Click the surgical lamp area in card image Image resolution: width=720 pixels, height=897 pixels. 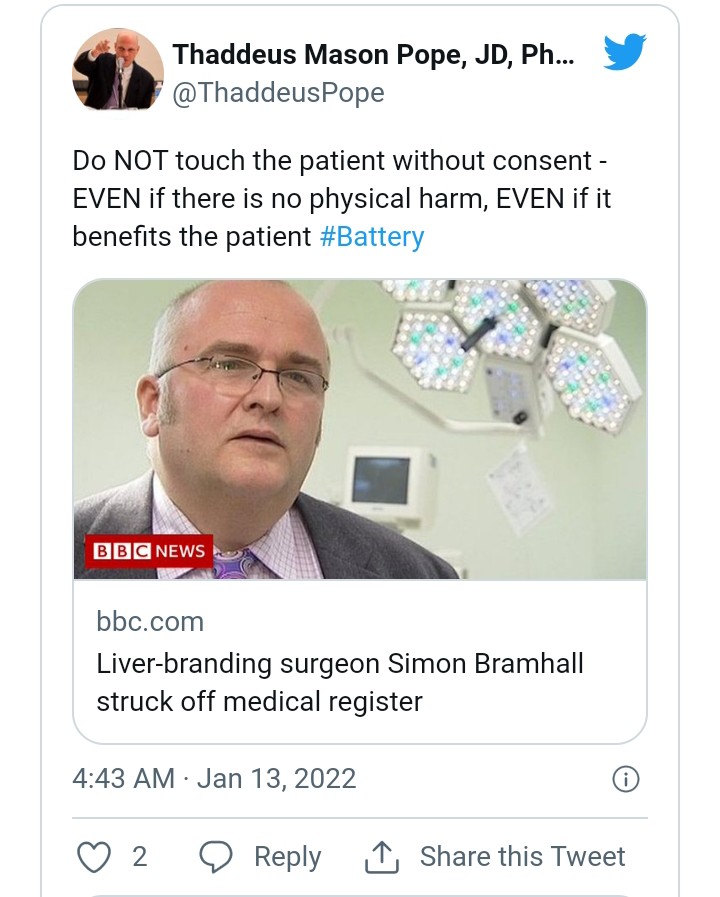520,350
